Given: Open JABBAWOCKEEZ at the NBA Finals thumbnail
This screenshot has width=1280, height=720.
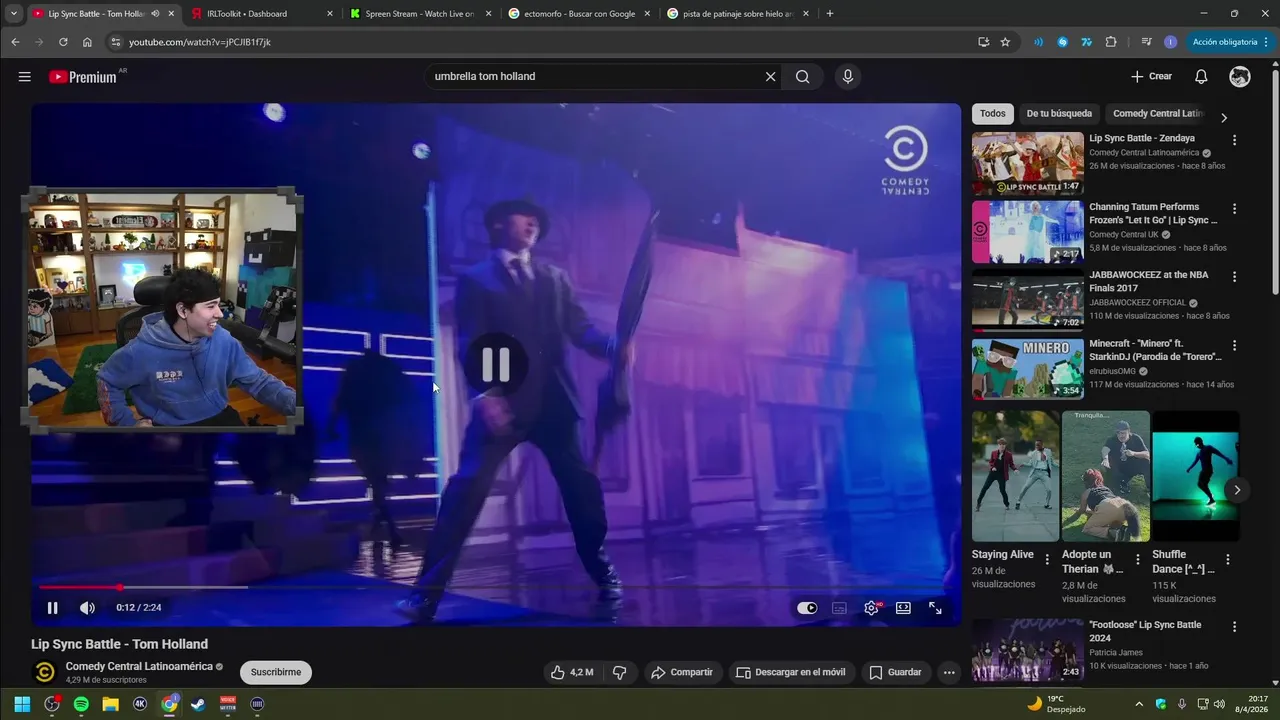Looking at the screenshot, I should pos(1027,300).
